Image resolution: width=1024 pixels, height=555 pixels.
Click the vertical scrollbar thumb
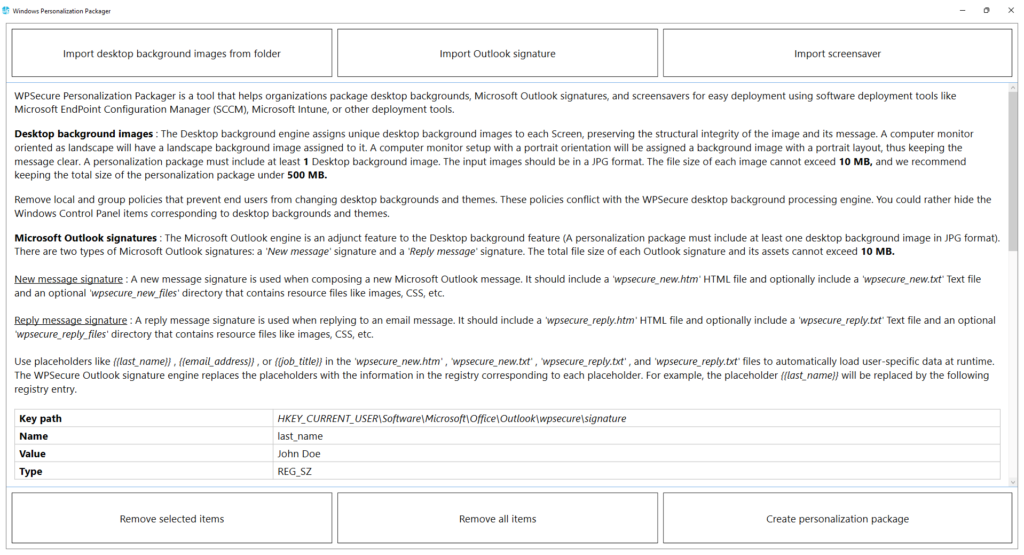(1013, 171)
